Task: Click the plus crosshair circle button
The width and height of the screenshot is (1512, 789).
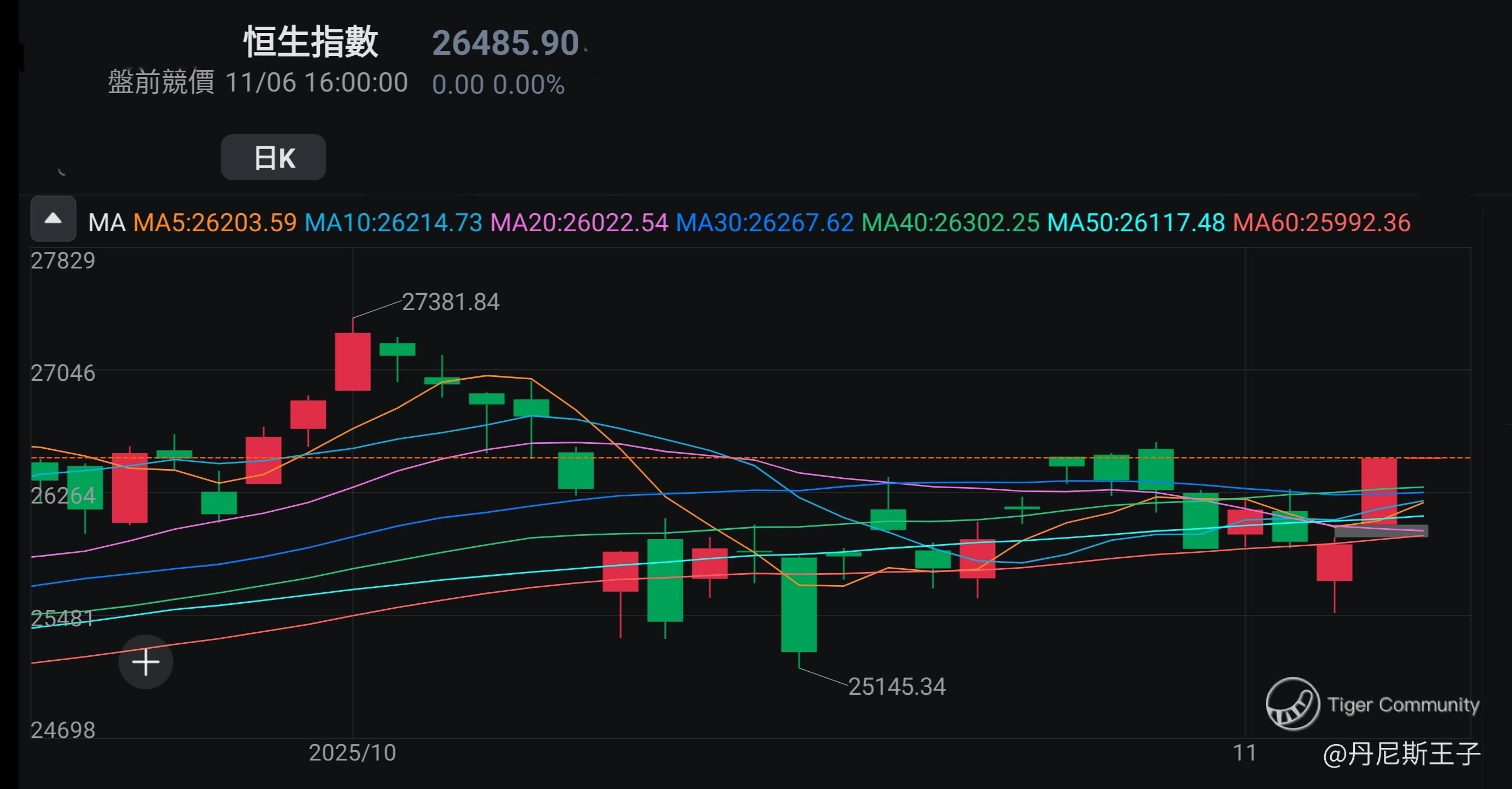Action: [146, 662]
